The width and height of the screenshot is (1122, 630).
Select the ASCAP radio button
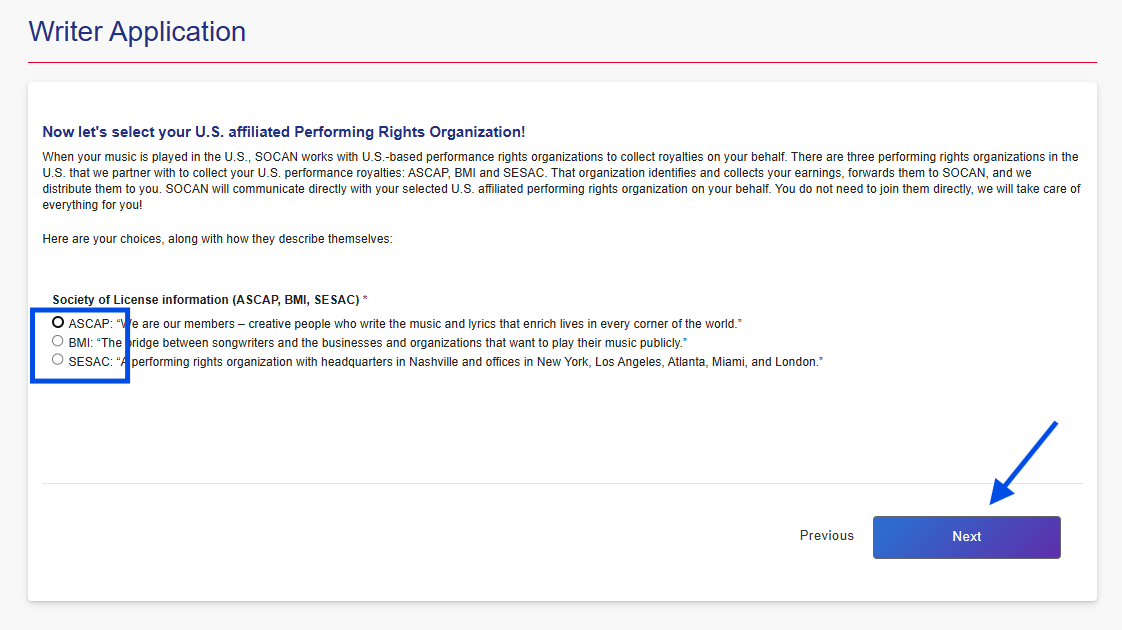(x=58, y=323)
